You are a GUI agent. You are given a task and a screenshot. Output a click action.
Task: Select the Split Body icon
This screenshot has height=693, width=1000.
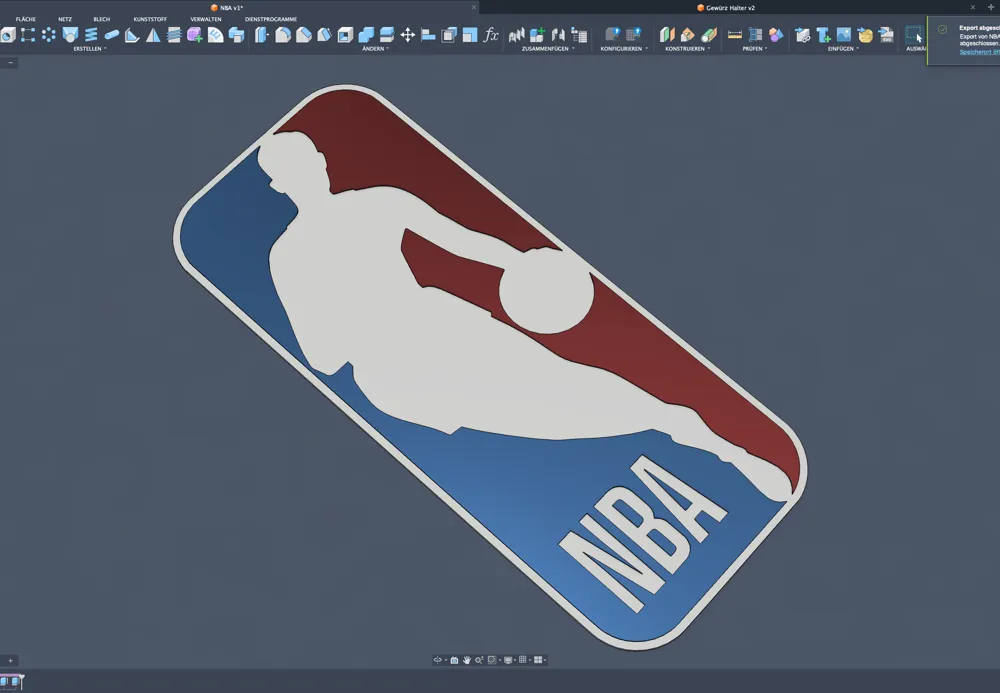386,34
